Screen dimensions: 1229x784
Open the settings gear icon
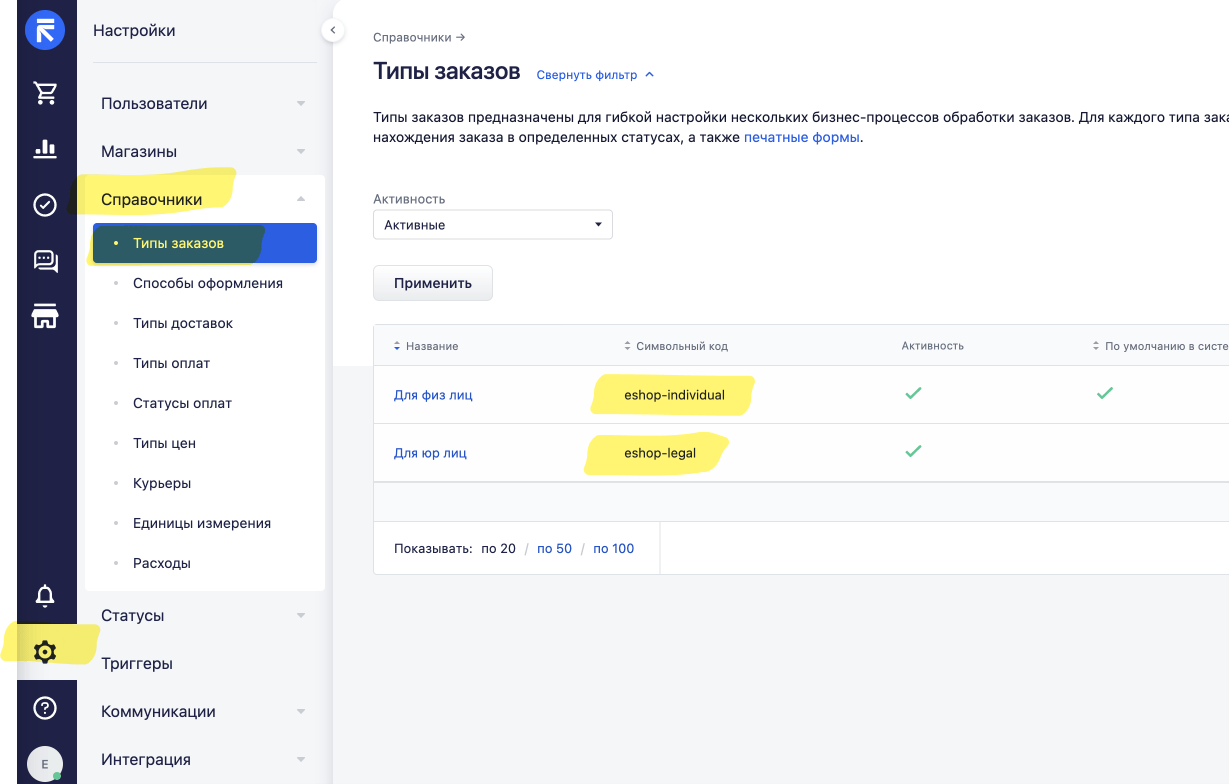(45, 652)
